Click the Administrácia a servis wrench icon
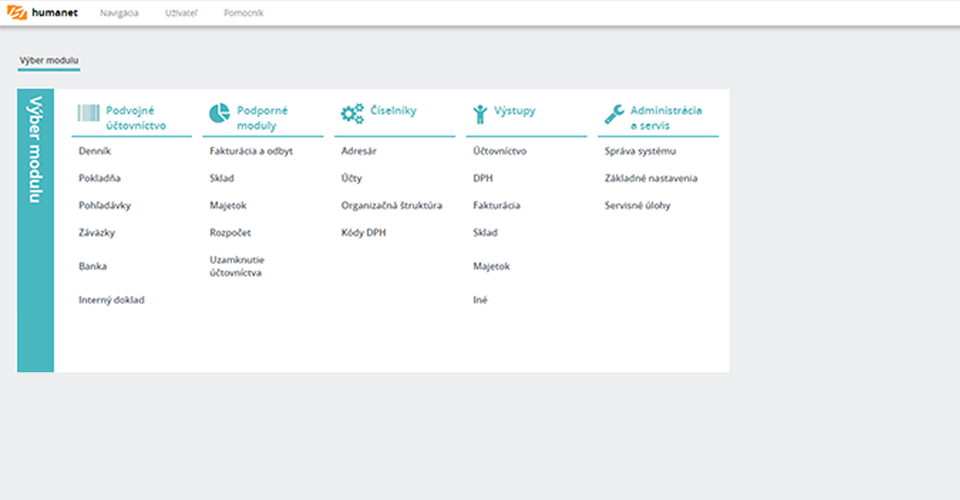Image resolution: width=960 pixels, height=500 pixels. pos(614,114)
